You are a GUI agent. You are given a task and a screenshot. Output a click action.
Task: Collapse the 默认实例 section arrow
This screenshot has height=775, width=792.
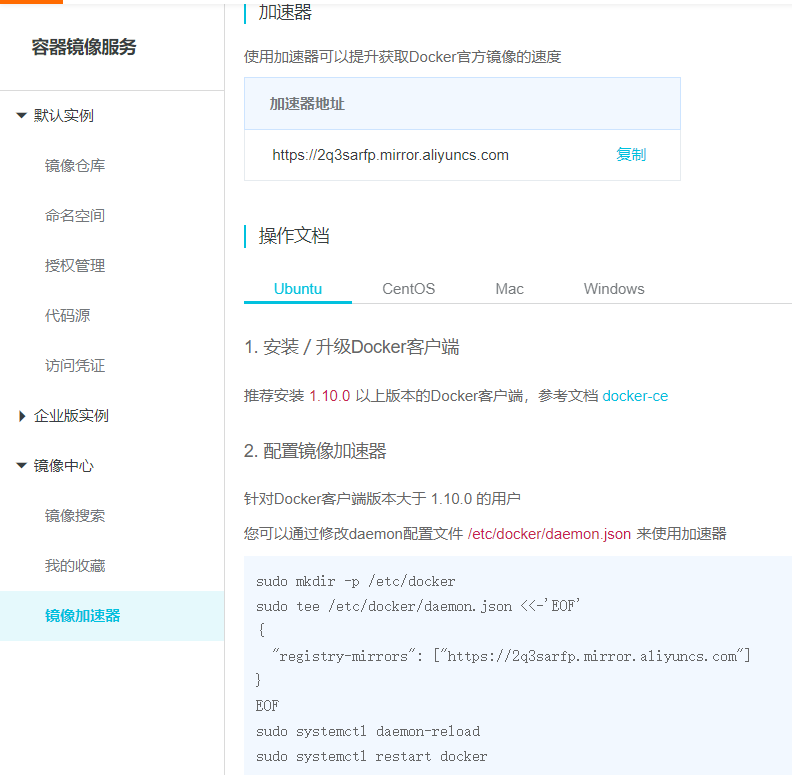point(21,116)
